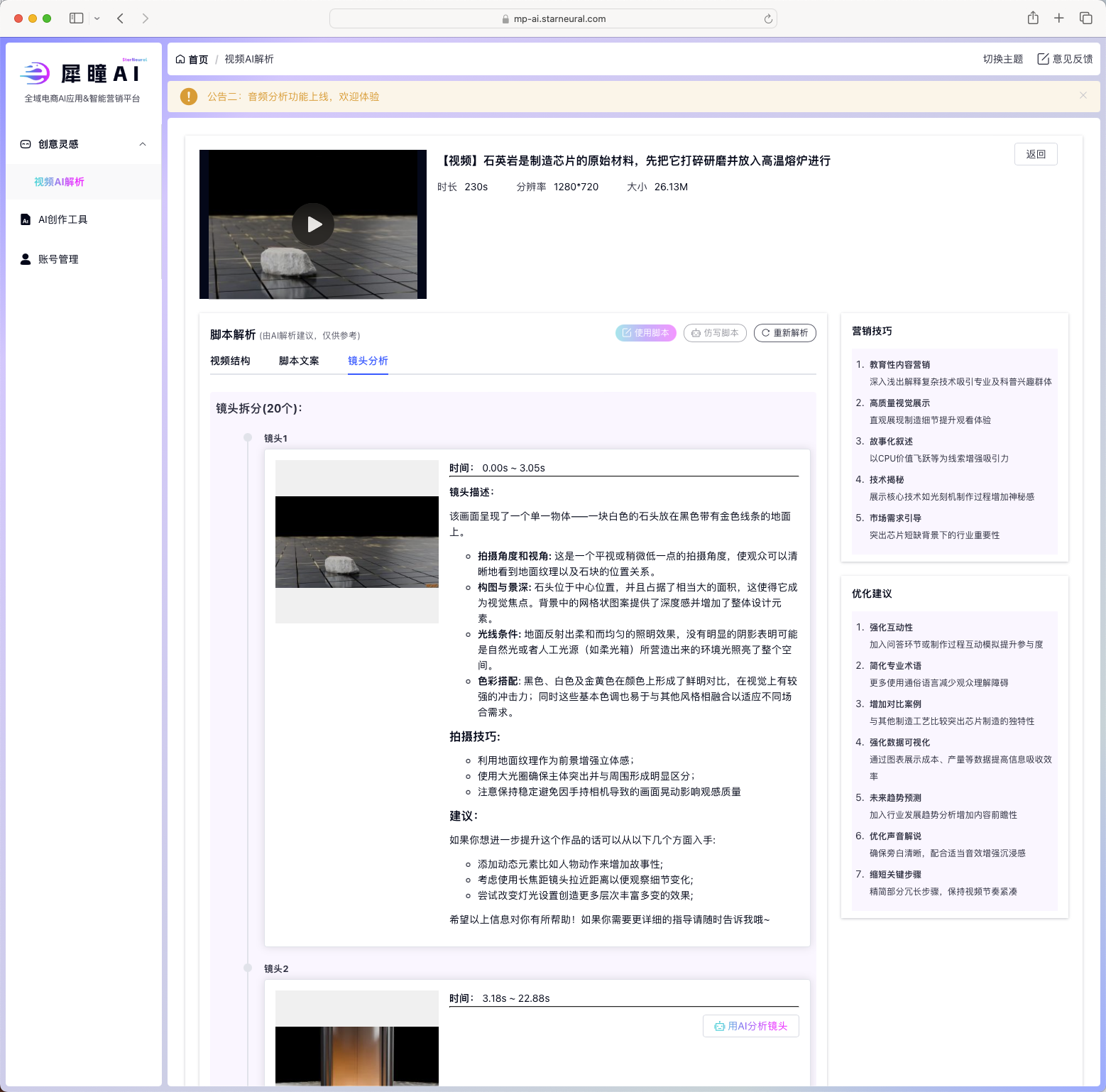Click the 返回 button
Screen dimensions: 1106x1092
point(1036,154)
